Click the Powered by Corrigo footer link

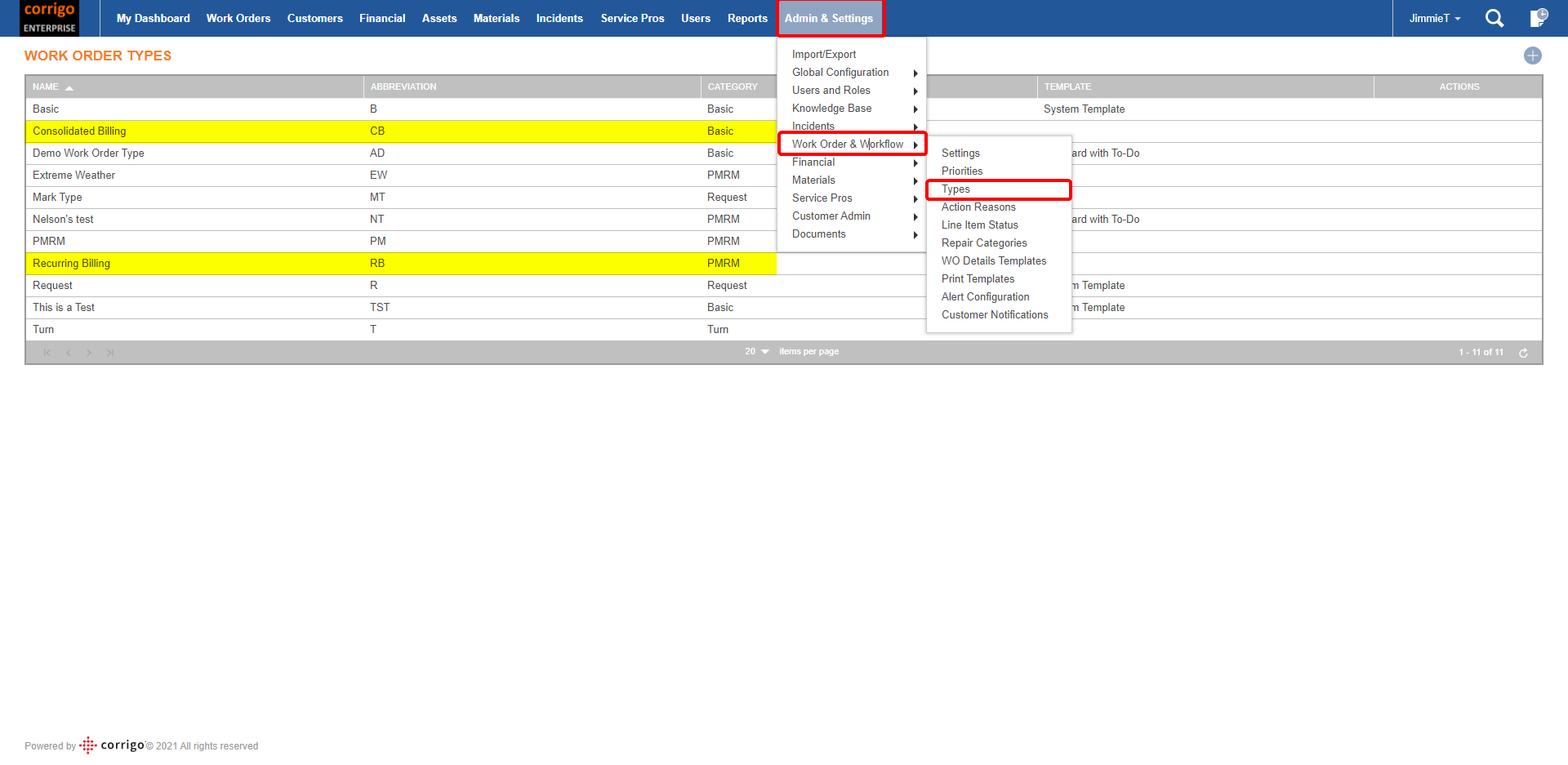tap(50, 745)
